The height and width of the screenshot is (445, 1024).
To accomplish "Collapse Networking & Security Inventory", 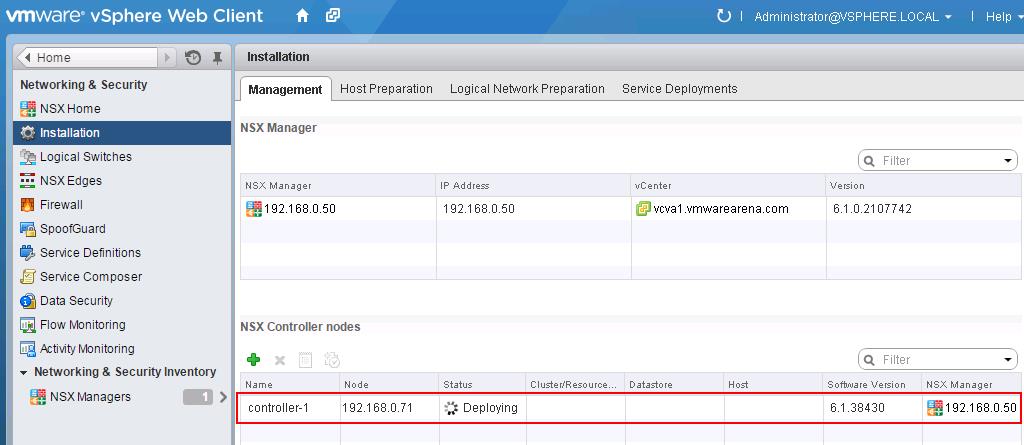I will pyautogui.click(x=24, y=372).
